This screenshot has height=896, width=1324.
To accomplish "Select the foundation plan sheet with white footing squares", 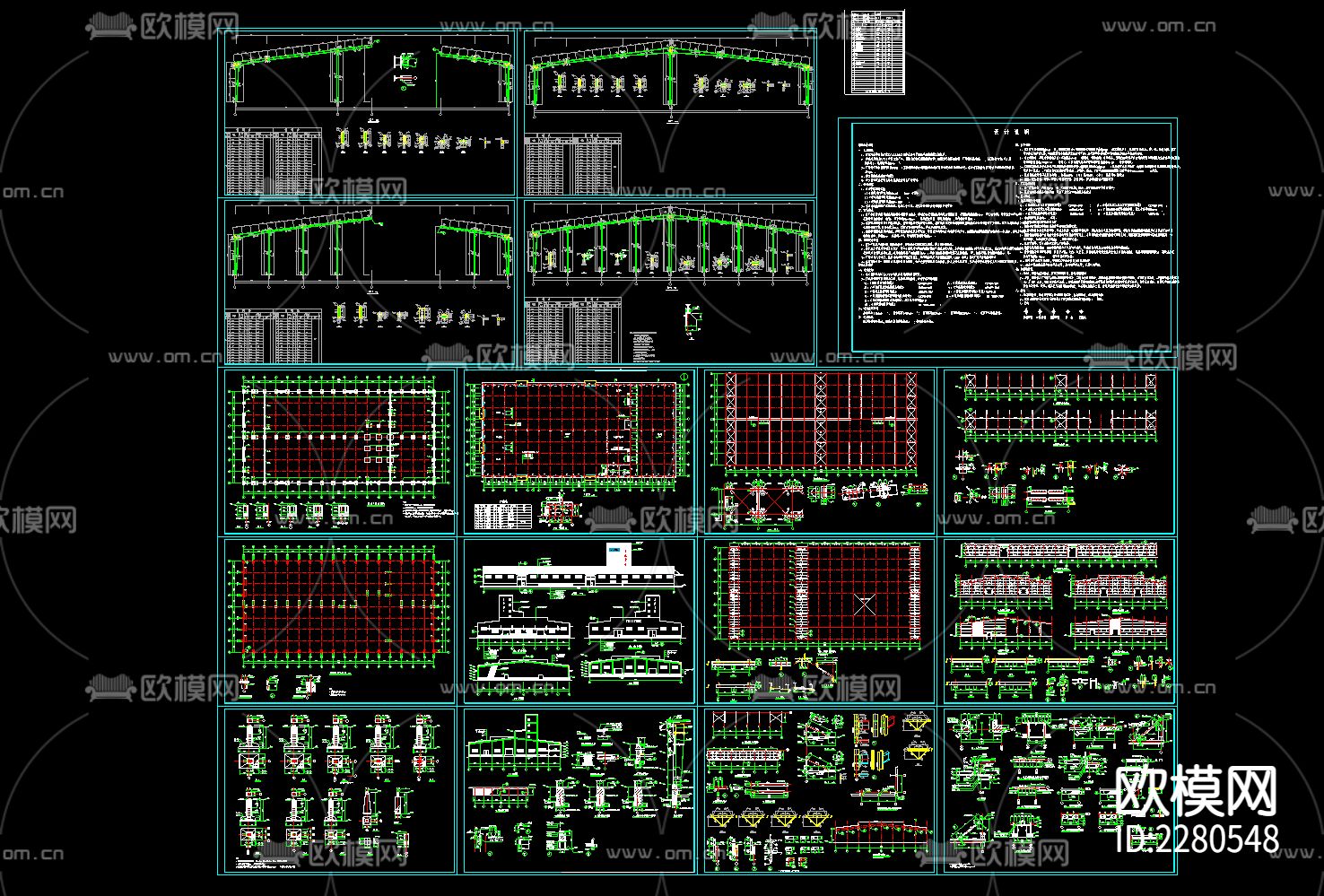I will coord(340,451).
